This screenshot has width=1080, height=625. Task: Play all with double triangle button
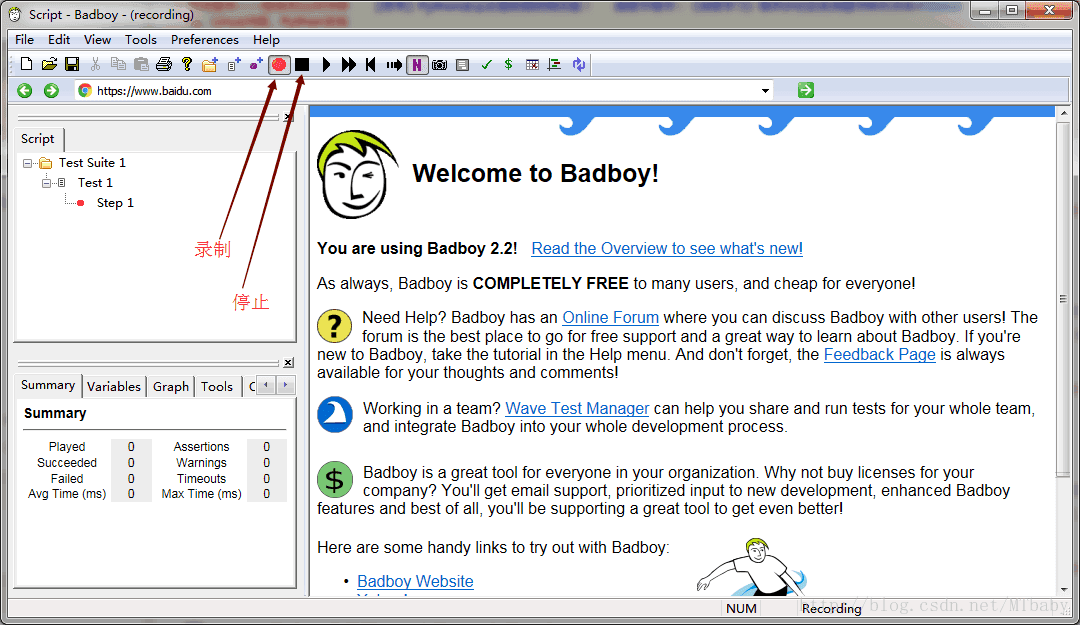[349, 65]
